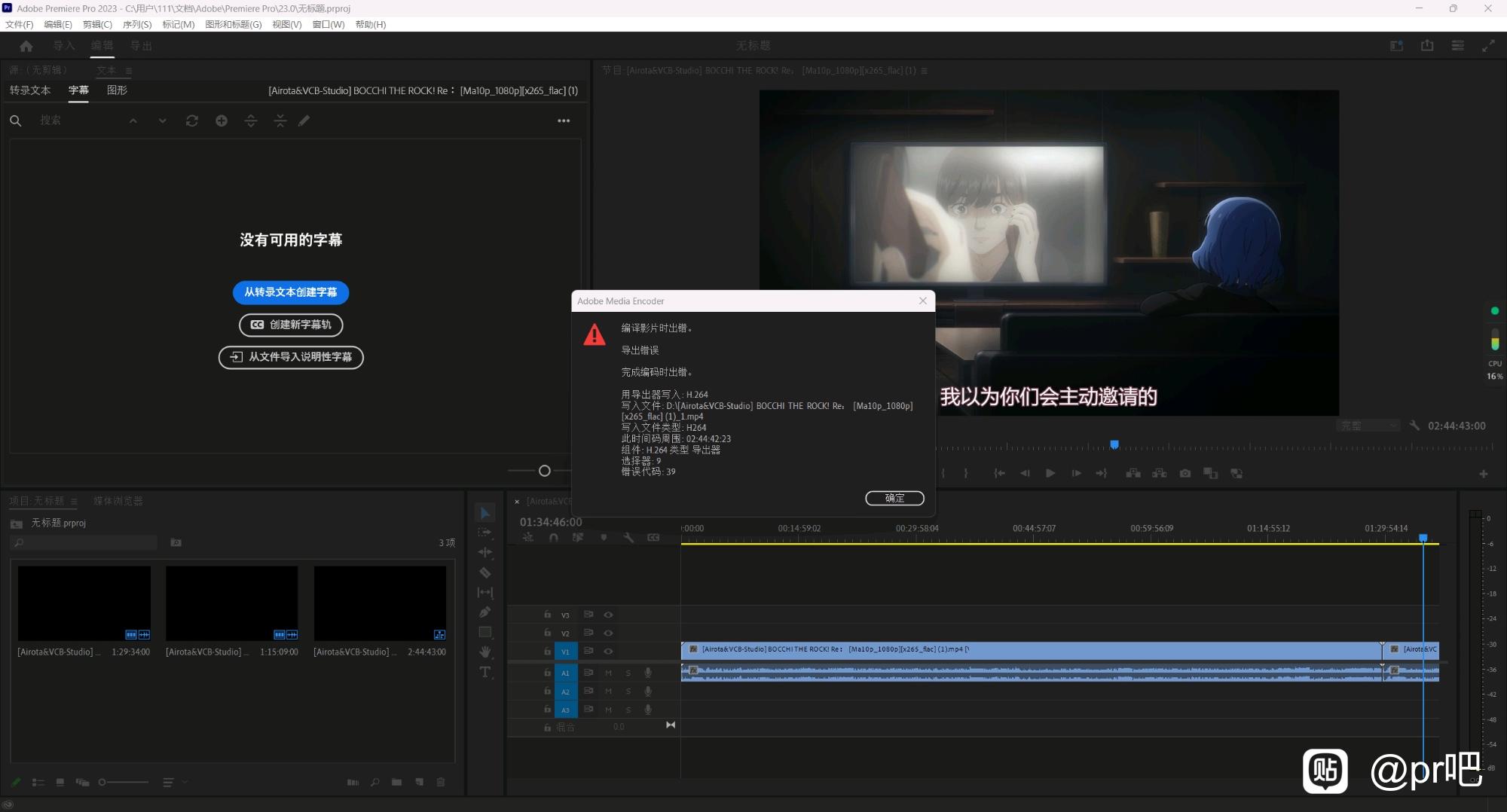Select the Ripple Edit tool

click(x=485, y=552)
